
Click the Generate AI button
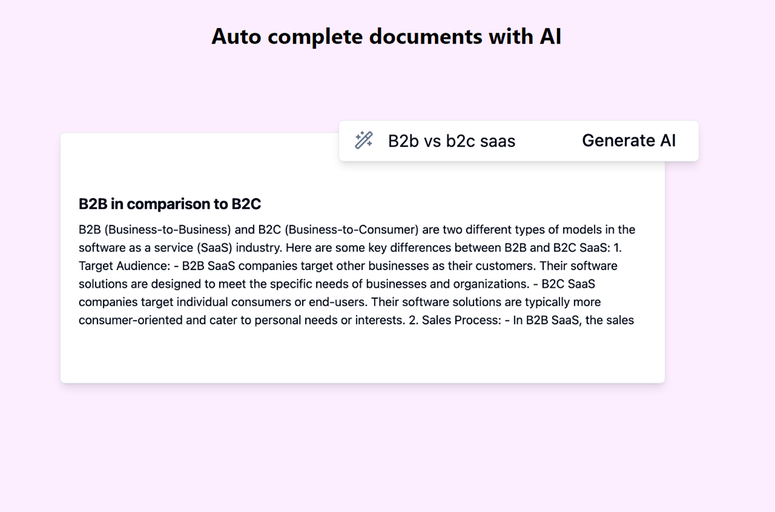[x=629, y=140]
